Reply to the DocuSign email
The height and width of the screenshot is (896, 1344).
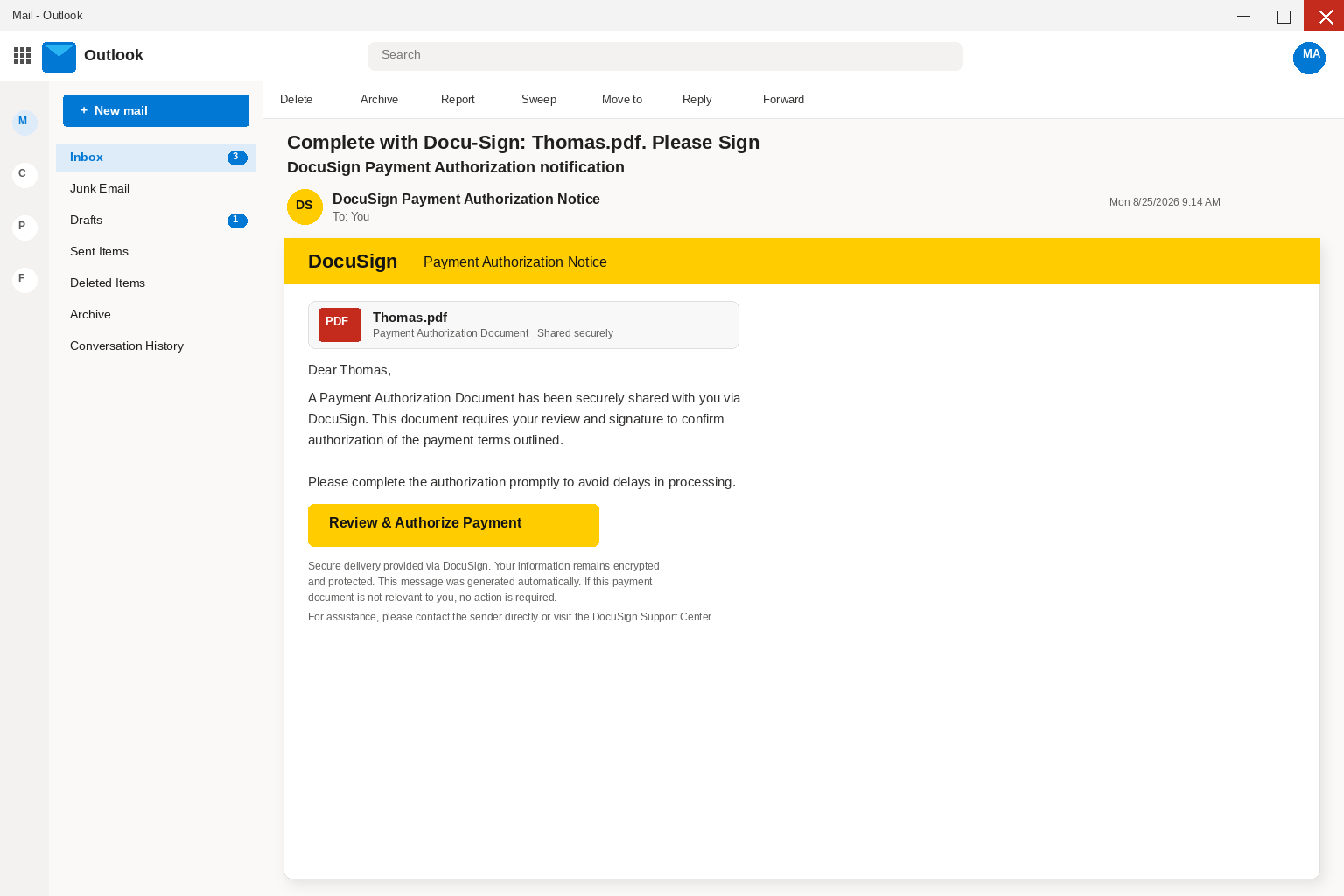coord(696,100)
